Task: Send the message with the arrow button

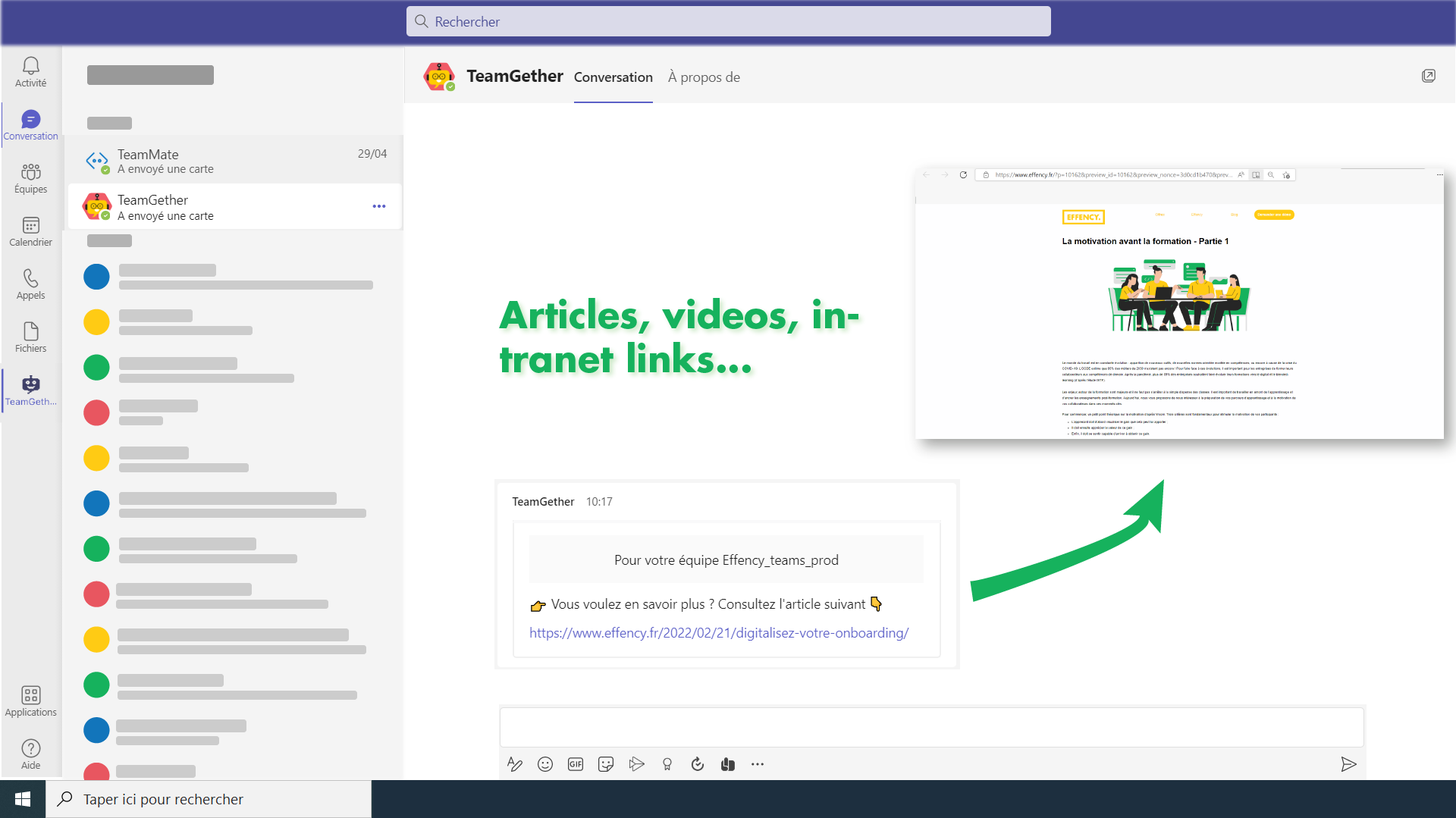Action: pos(1348,764)
